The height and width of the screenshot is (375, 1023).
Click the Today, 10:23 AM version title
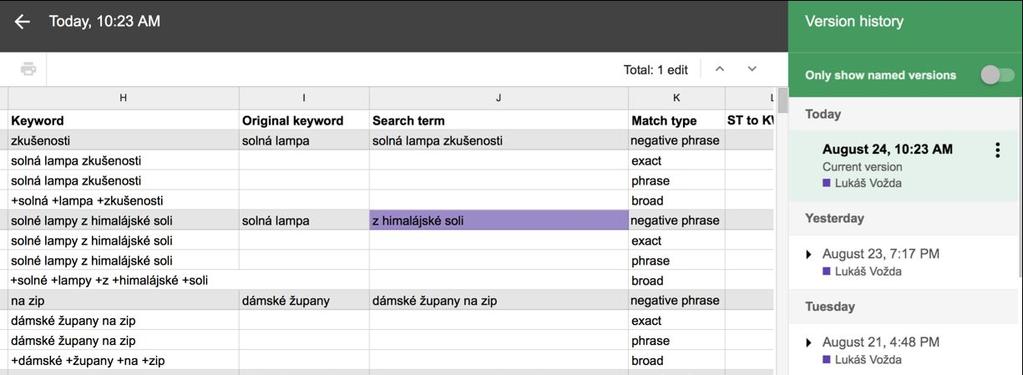[x=104, y=22]
